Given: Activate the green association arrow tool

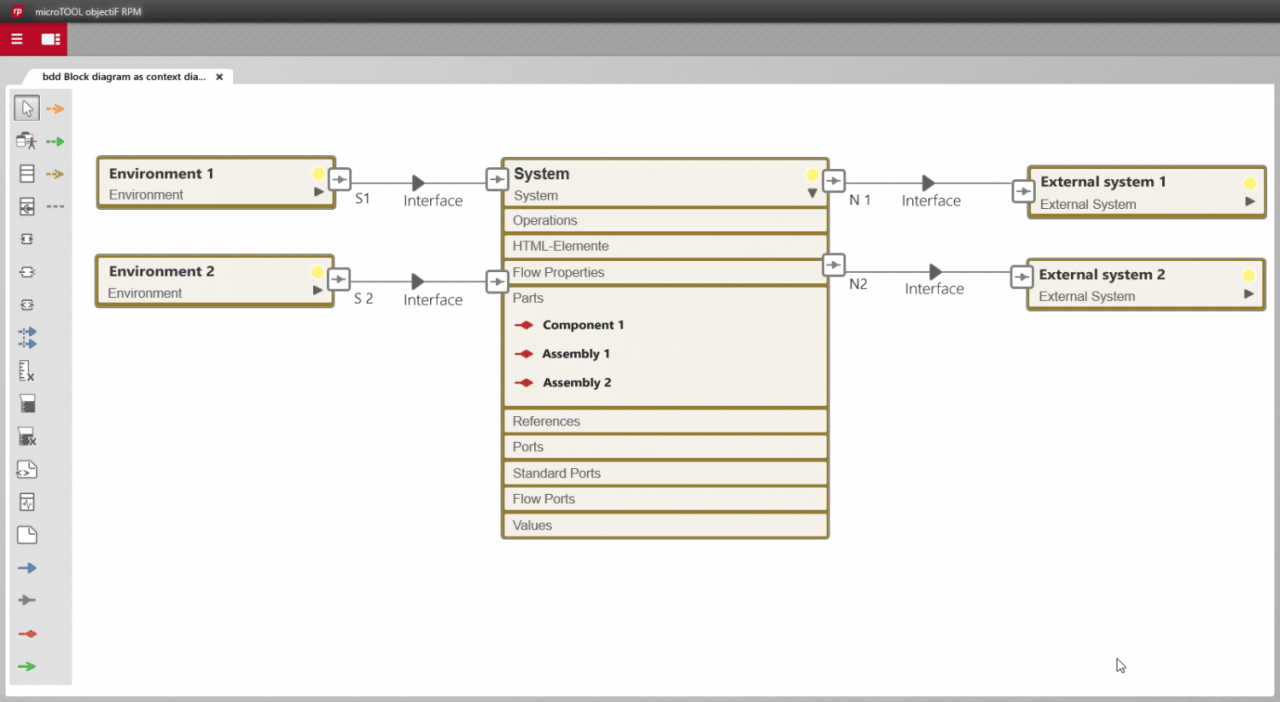Looking at the screenshot, I should point(26,665).
